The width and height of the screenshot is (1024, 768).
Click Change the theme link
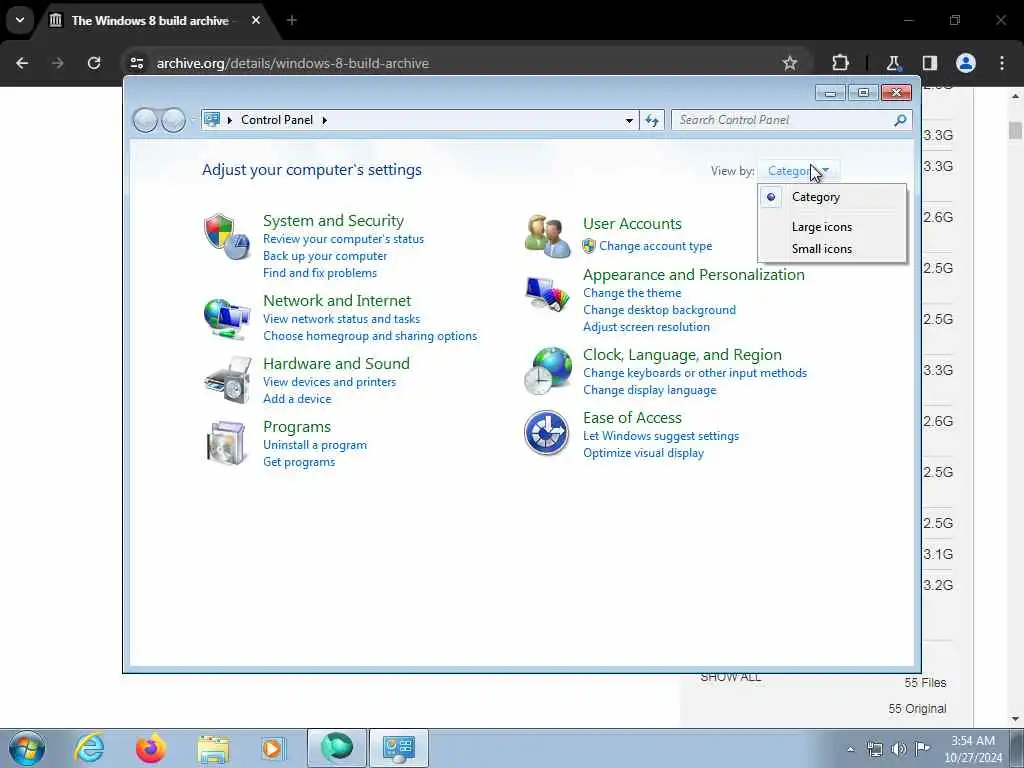click(x=632, y=293)
